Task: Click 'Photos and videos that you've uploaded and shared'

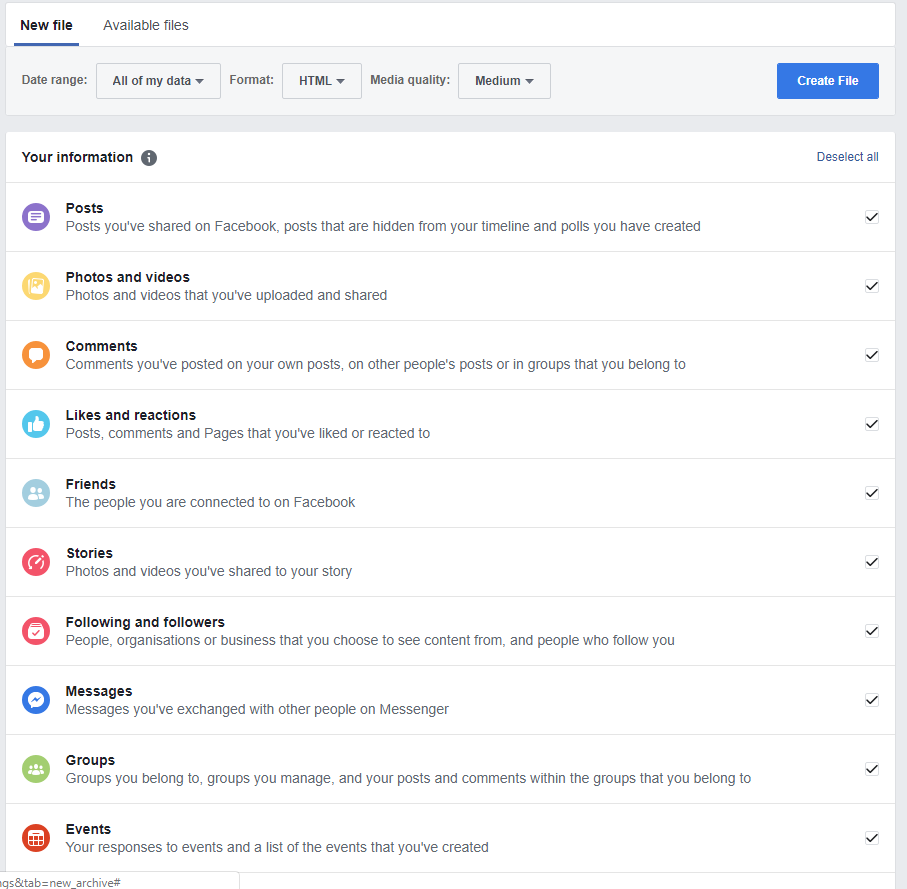Action: 226,295
